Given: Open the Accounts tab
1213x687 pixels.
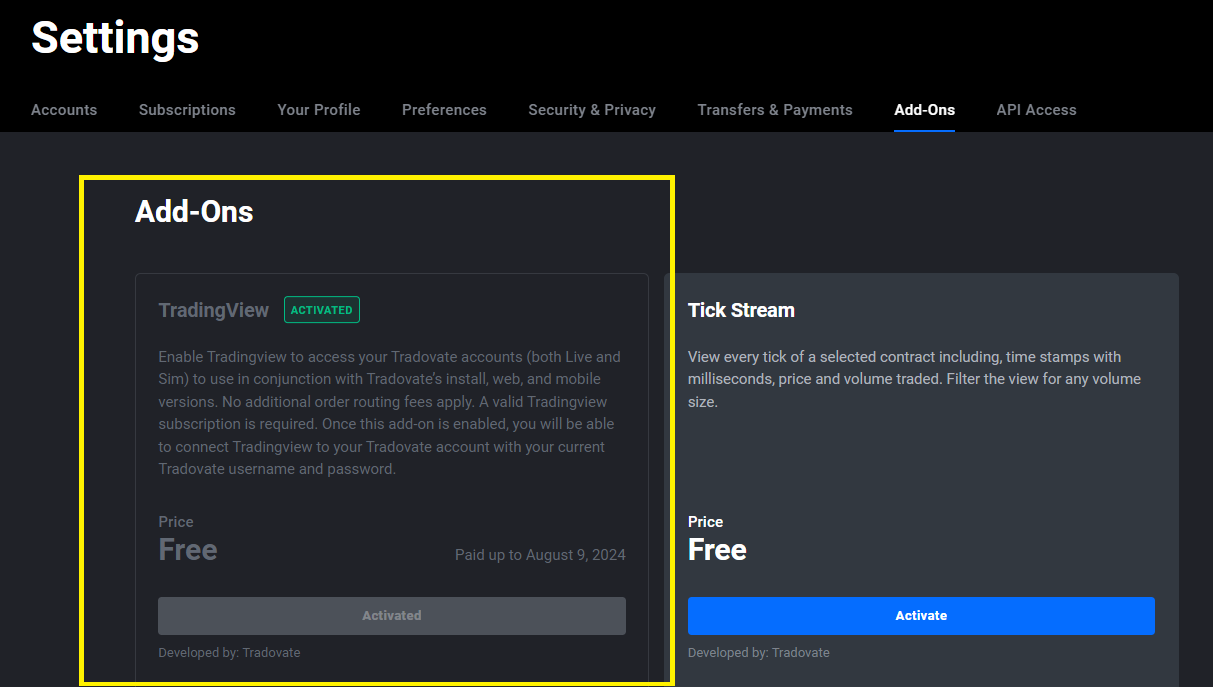Looking at the screenshot, I should tap(64, 110).
